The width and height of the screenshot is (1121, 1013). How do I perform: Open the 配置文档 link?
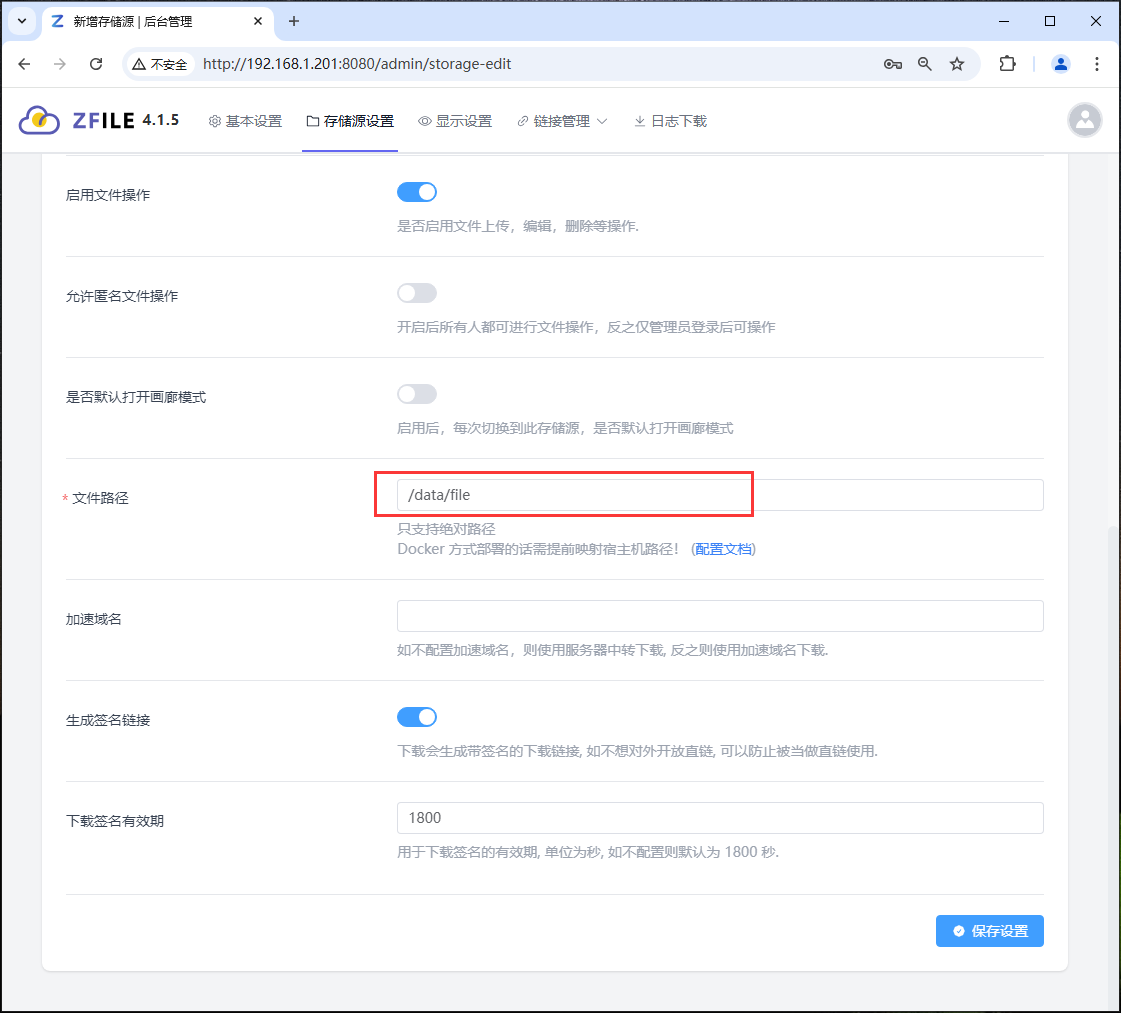point(723,549)
